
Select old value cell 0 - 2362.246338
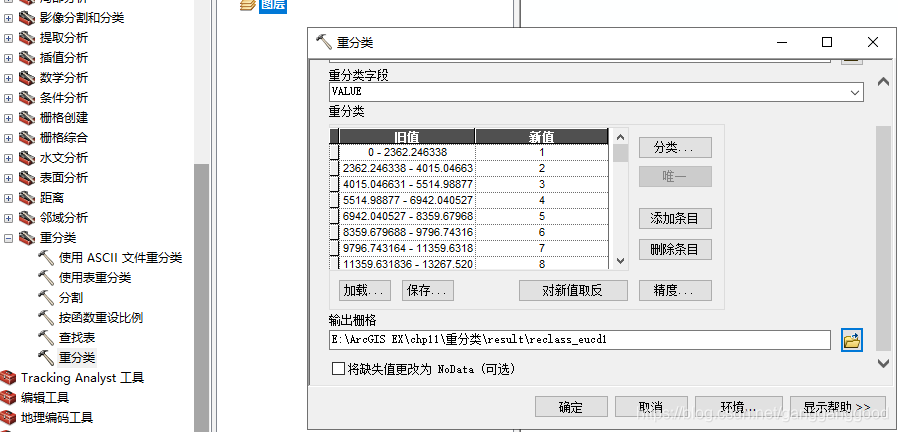pos(407,152)
